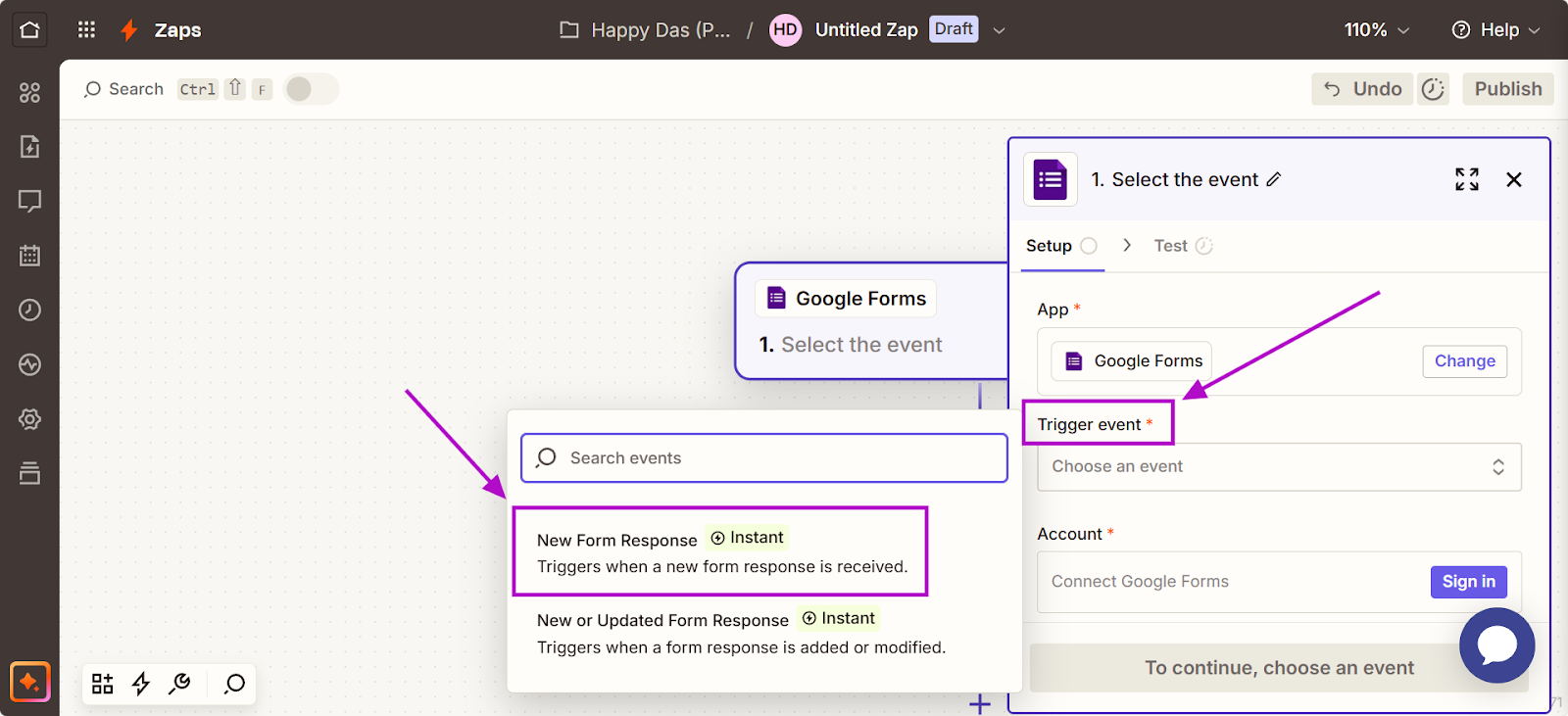Close the step setup panel
The image size is (1568, 716).
pos(1514,179)
